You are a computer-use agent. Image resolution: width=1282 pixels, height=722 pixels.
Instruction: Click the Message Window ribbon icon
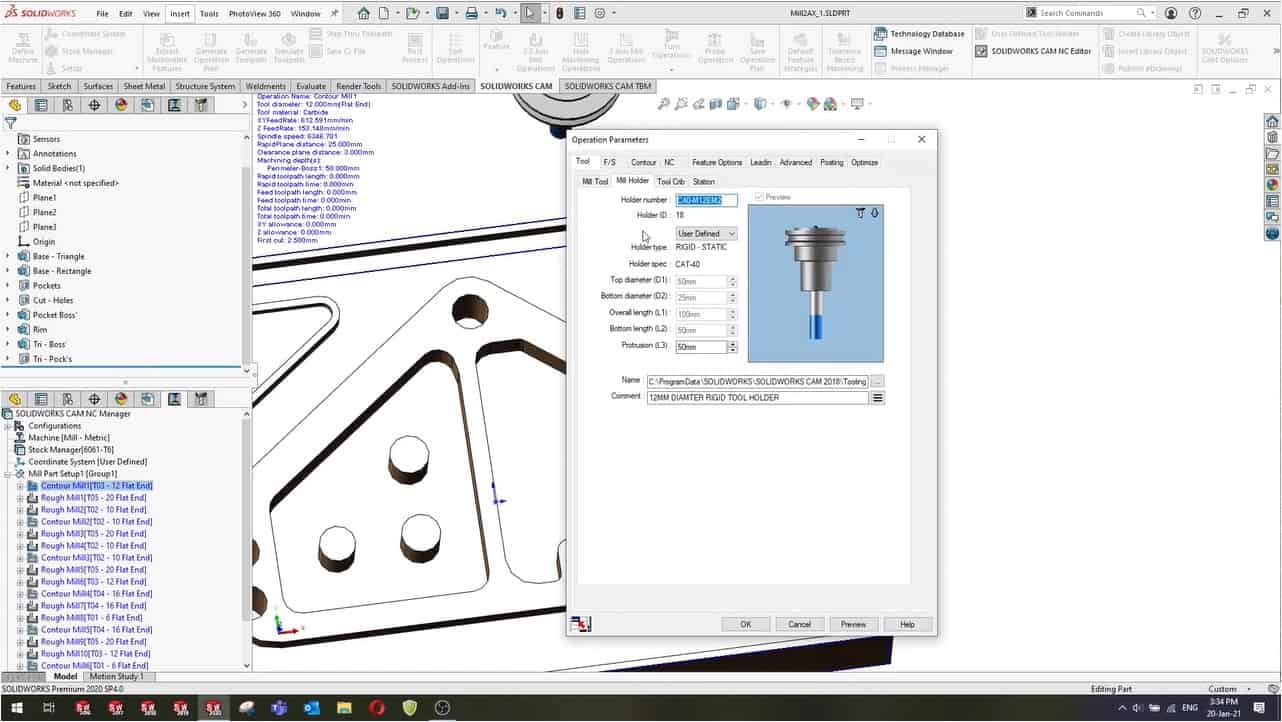coord(881,51)
